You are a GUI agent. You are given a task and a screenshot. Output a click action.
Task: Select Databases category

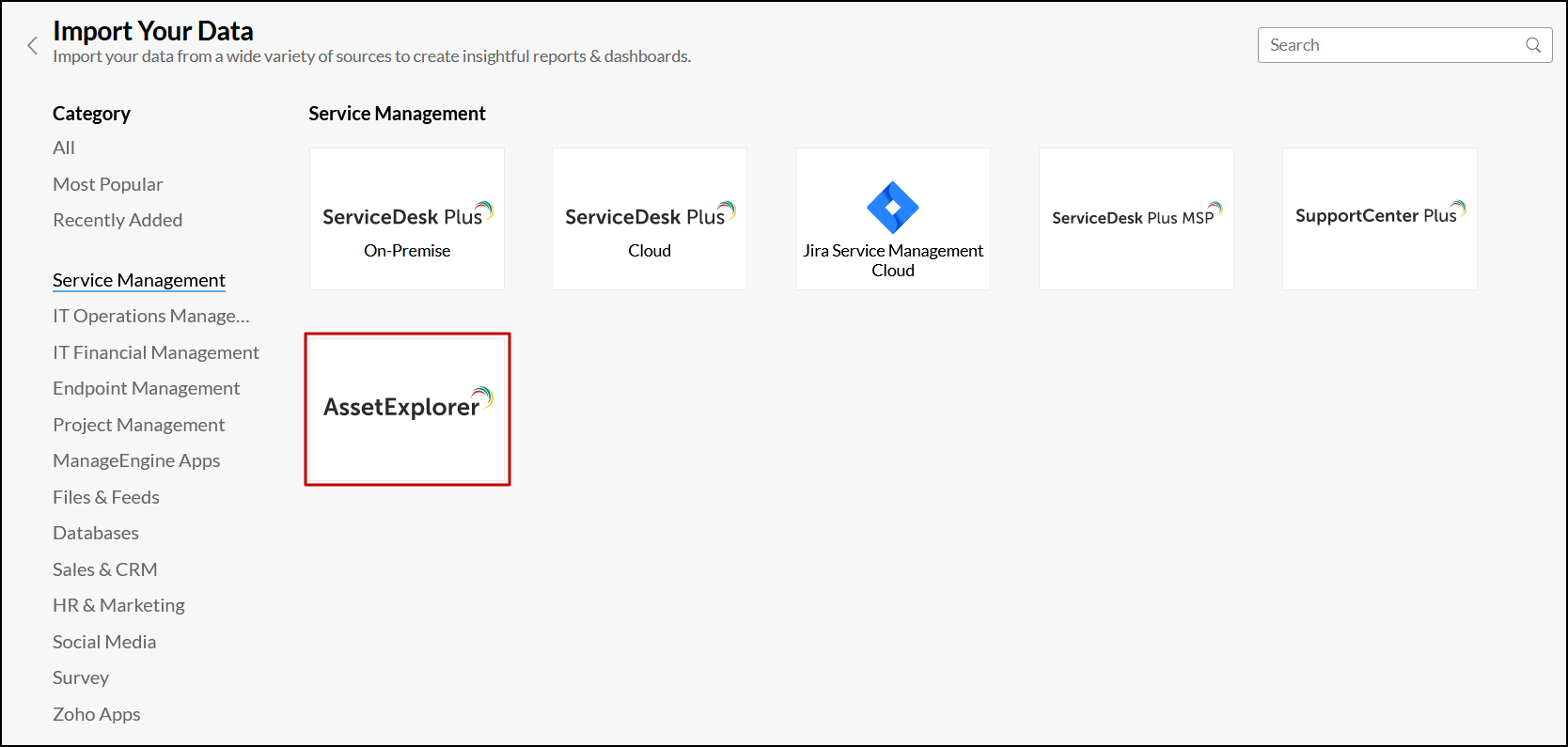96,533
